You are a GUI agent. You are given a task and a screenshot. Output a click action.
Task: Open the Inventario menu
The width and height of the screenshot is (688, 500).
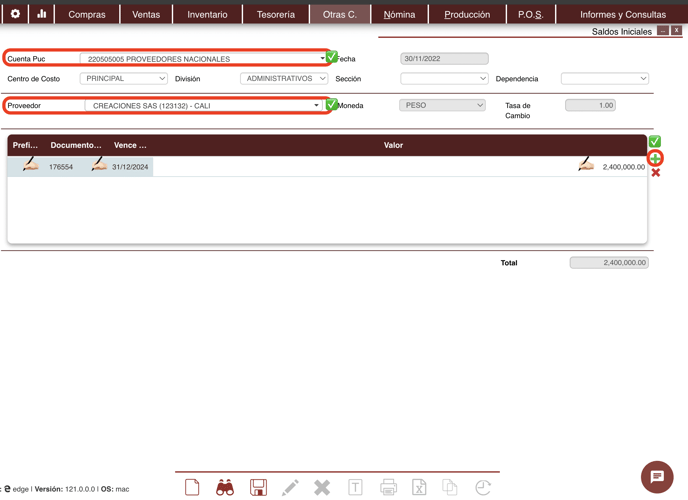[x=207, y=15]
